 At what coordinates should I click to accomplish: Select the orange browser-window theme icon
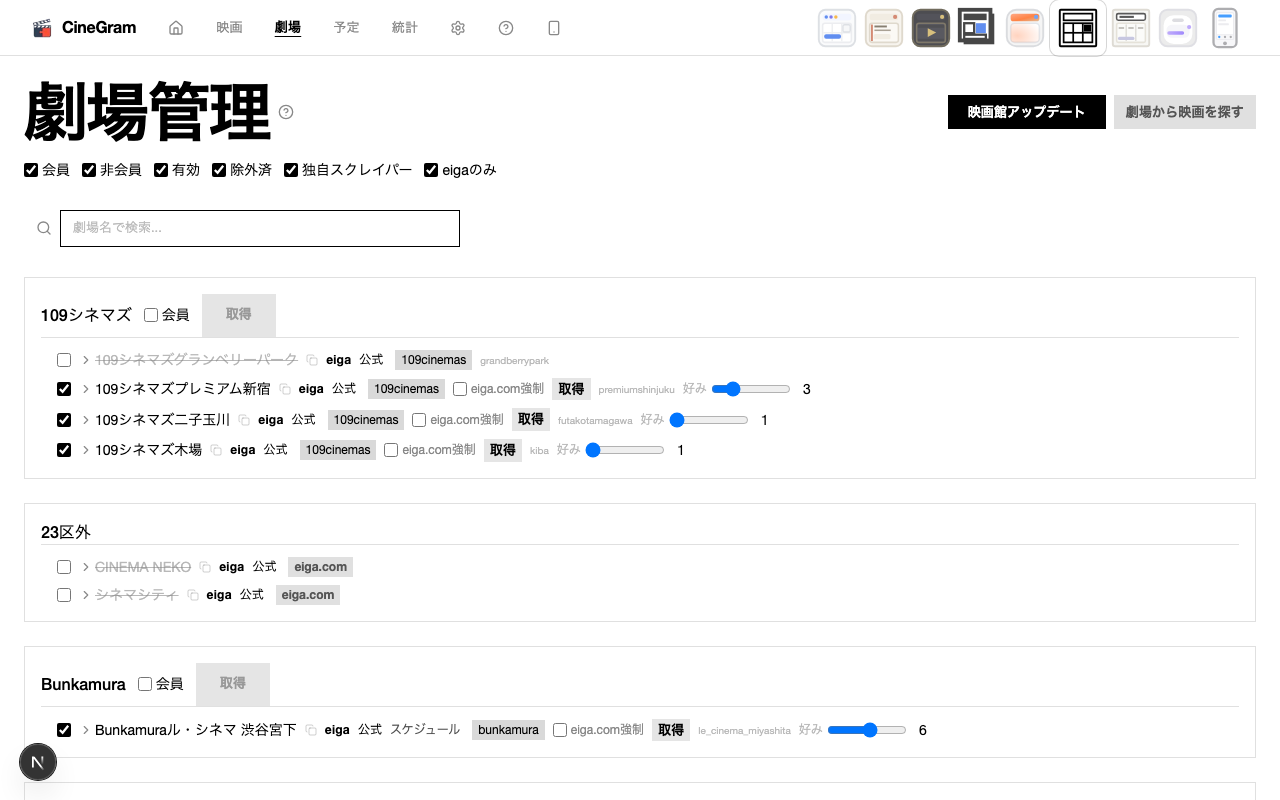(x=1024, y=27)
